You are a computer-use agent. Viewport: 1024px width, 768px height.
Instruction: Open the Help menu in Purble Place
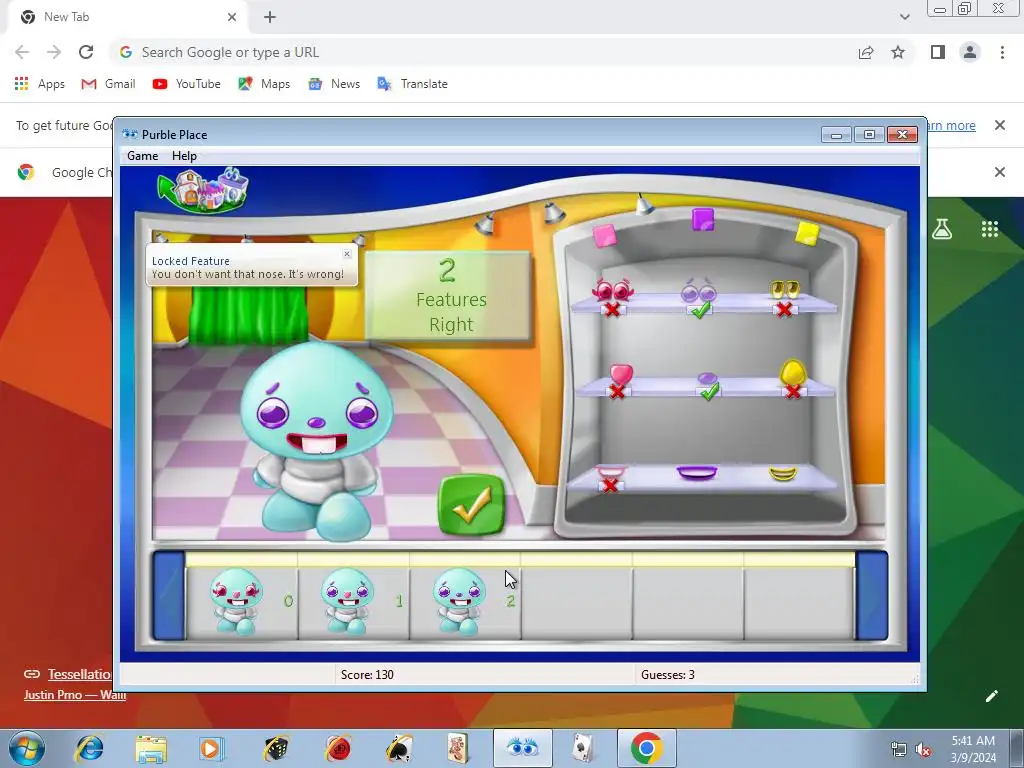pos(184,155)
